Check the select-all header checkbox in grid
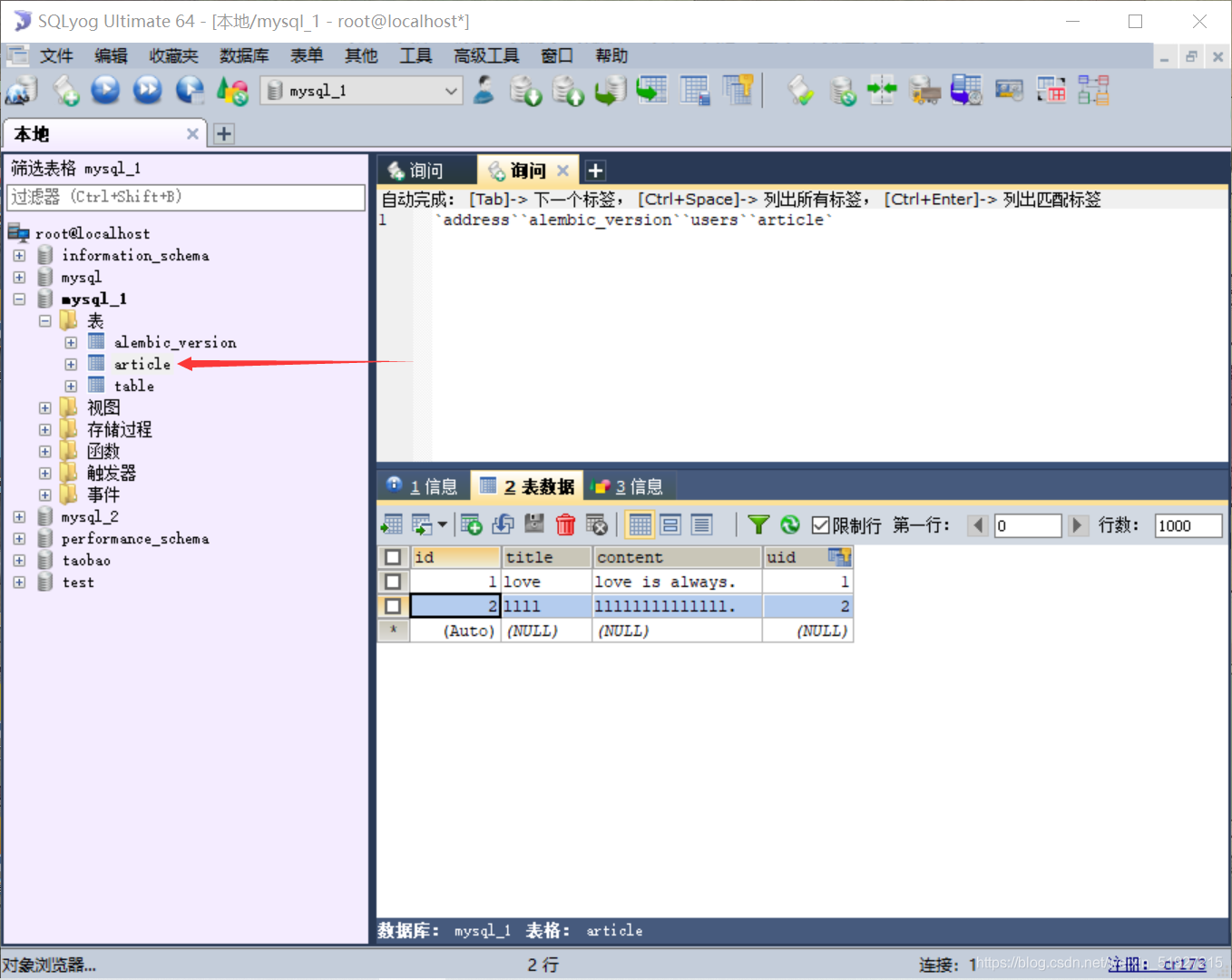The width and height of the screenshot is (1232, 980). point(393,557)
